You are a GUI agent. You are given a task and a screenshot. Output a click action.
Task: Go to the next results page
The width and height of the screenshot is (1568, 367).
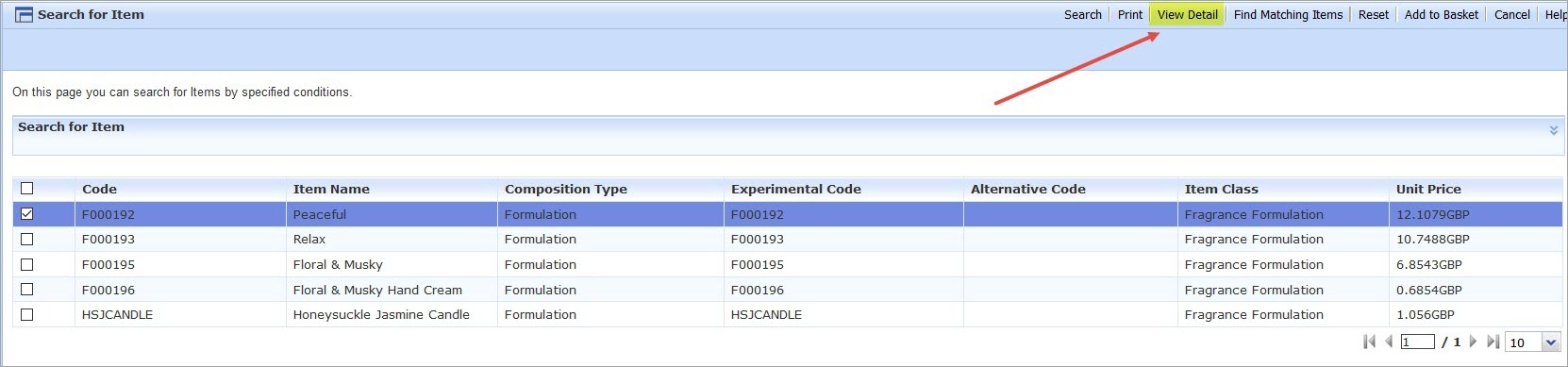tap(1473, 342)
